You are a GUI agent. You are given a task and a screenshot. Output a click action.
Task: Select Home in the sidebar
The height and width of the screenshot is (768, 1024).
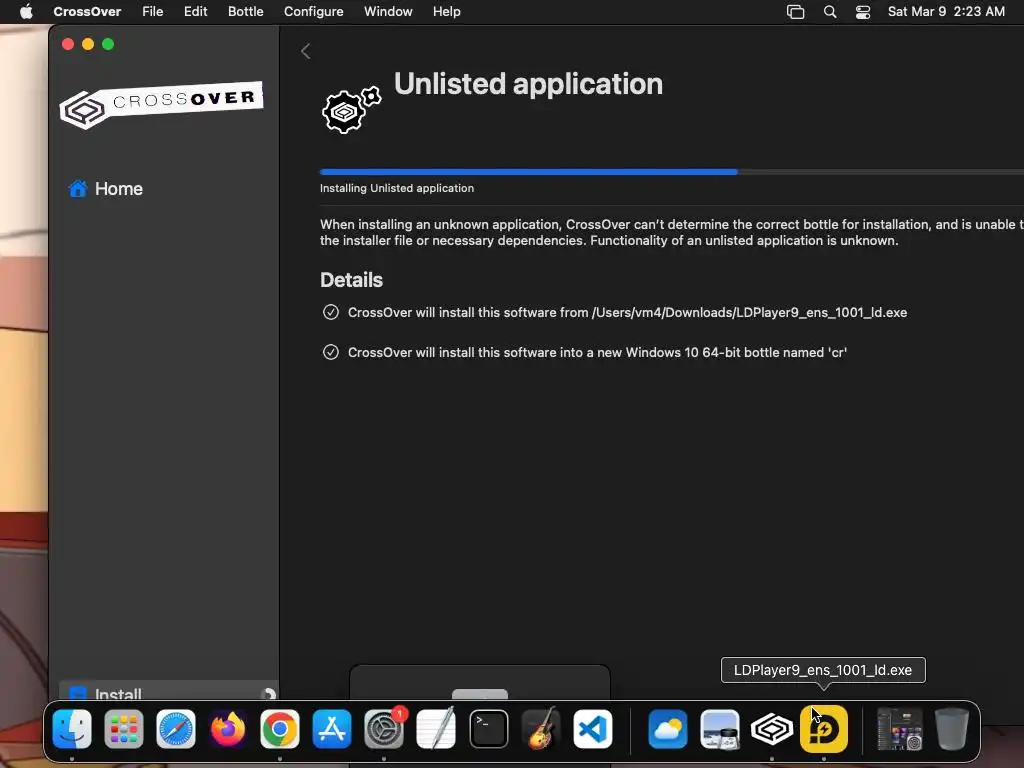(106, 189)
